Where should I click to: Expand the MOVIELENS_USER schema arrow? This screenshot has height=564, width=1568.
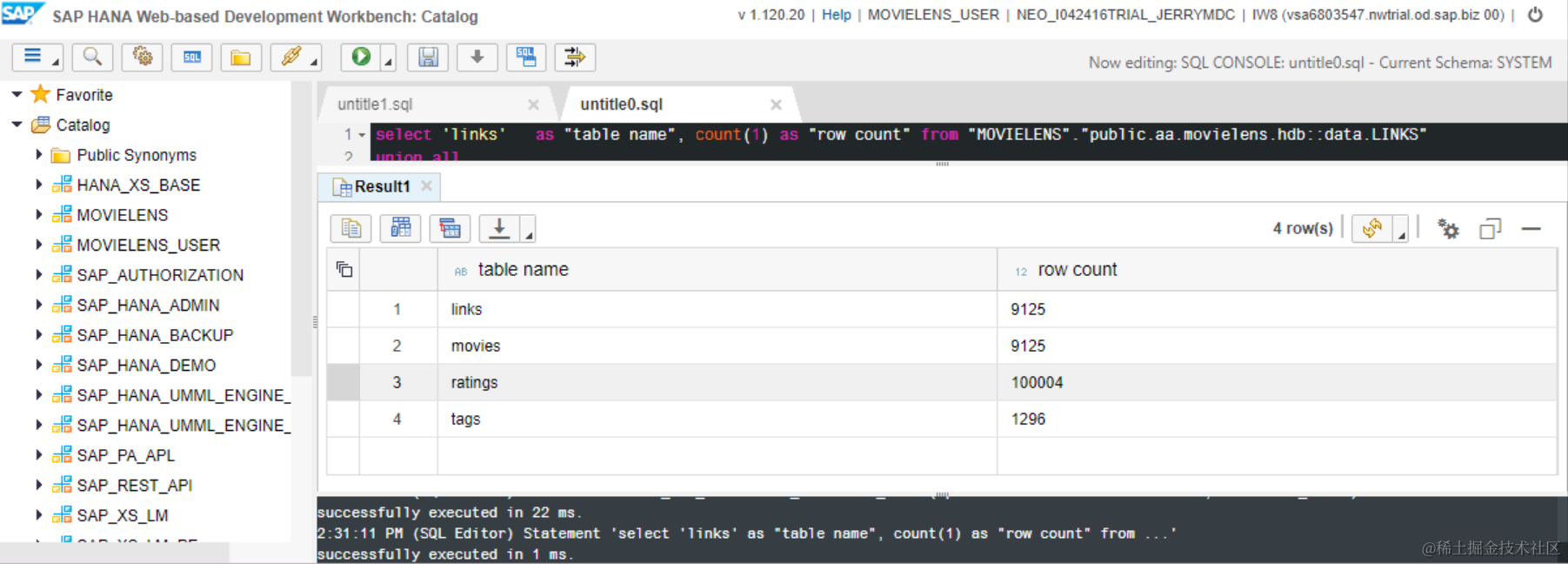38,245
